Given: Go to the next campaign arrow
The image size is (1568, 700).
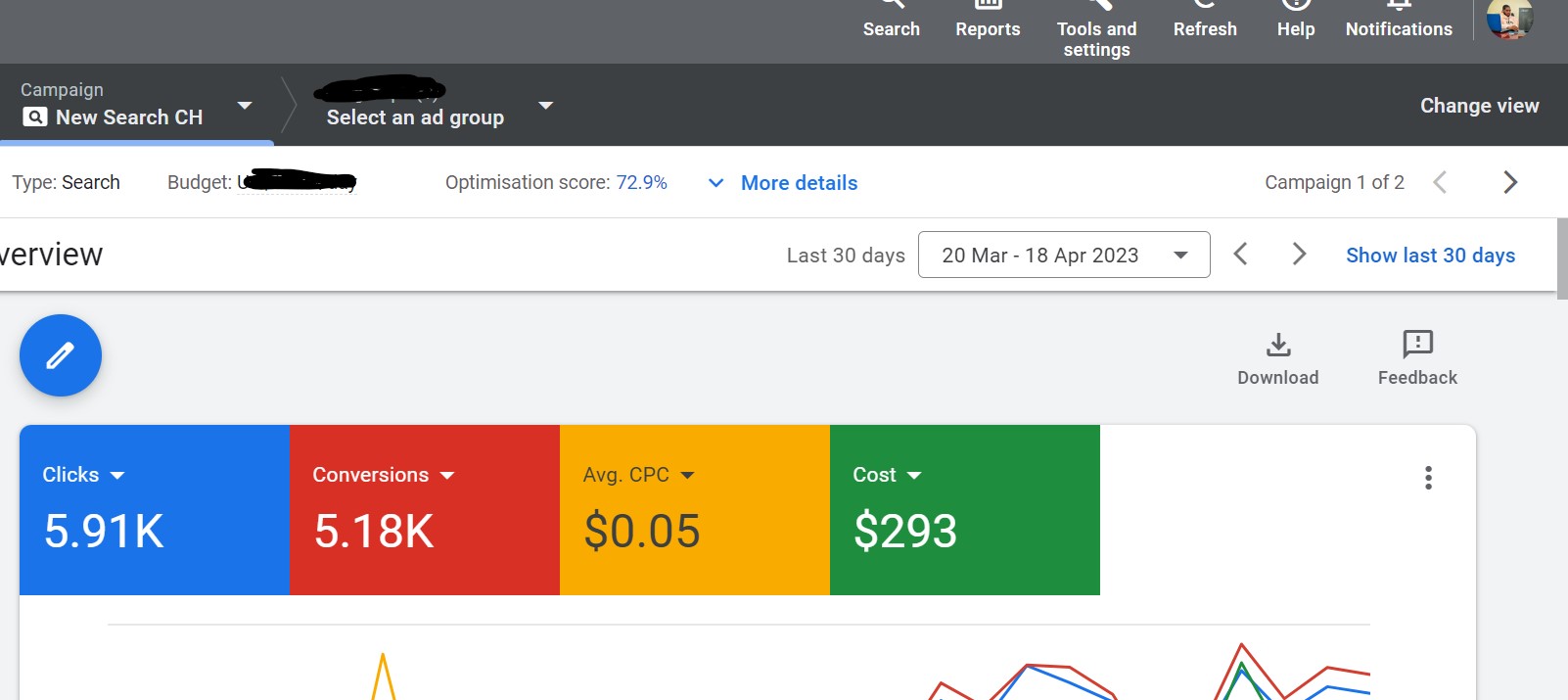Looking at the screenshot, I should coord(1510,182).
